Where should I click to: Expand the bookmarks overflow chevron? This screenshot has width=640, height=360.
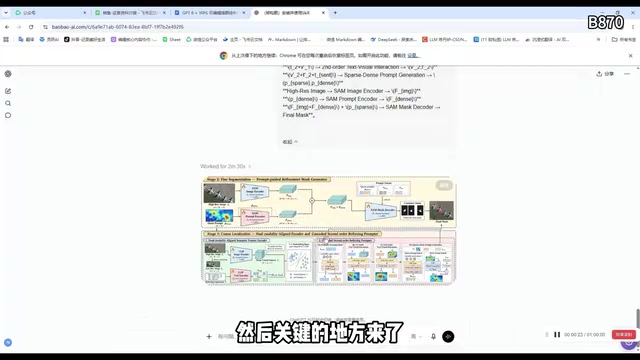[x=598, y=40]
